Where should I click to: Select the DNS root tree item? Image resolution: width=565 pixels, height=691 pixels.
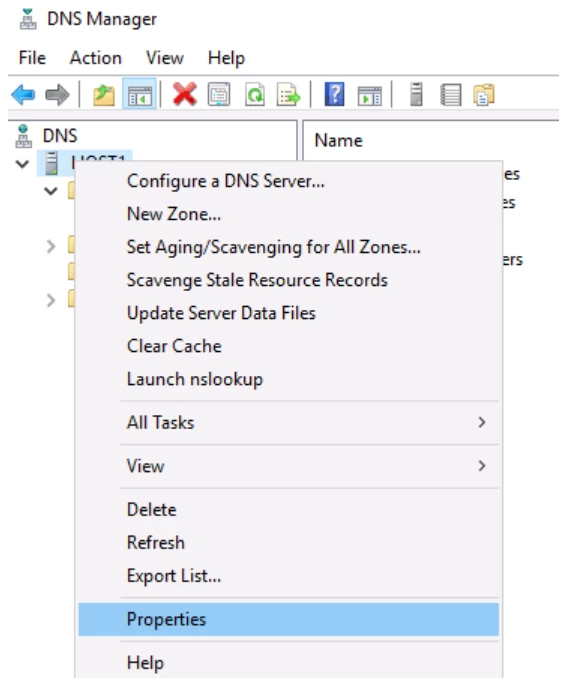[60, 136]
